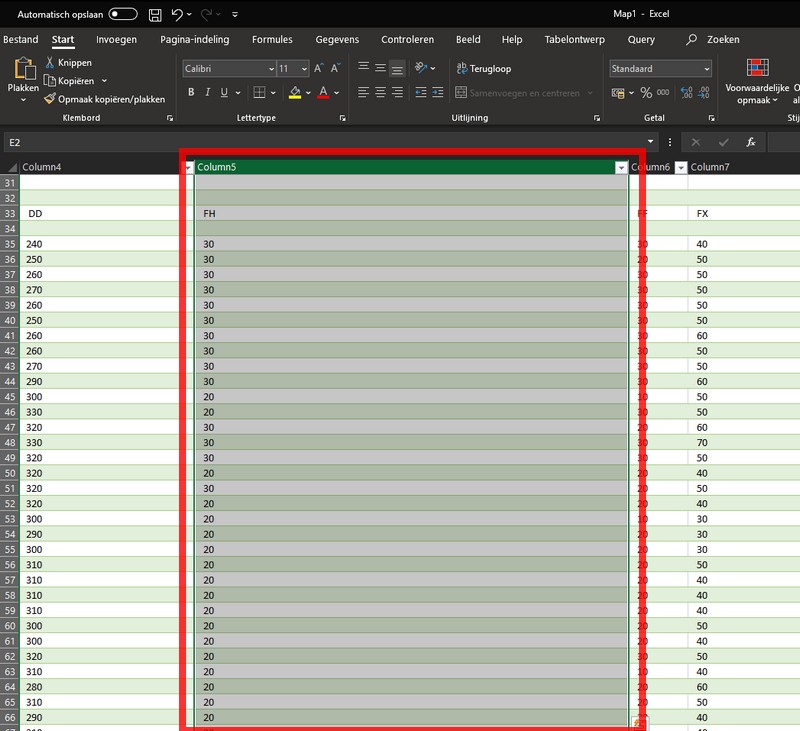Toggle italic formatting
800x731 pixels.
click(207, 93)
